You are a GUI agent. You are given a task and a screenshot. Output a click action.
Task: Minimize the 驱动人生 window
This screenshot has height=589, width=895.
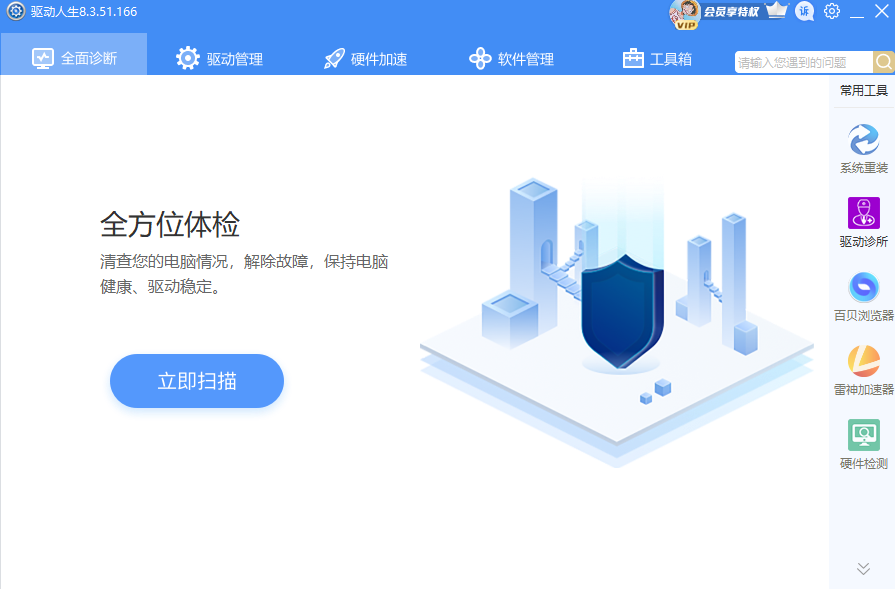pyautogui.click(x=857, y=13)
